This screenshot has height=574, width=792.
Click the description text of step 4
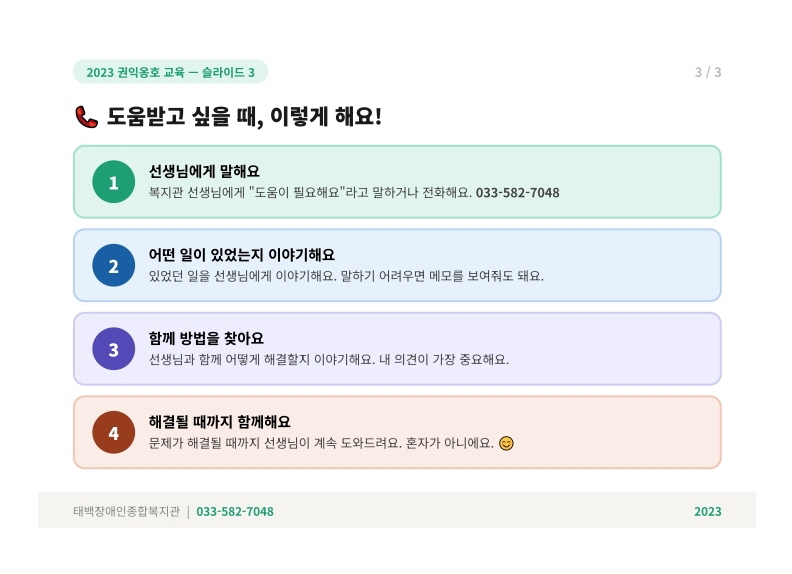click(x=320, y=443)
